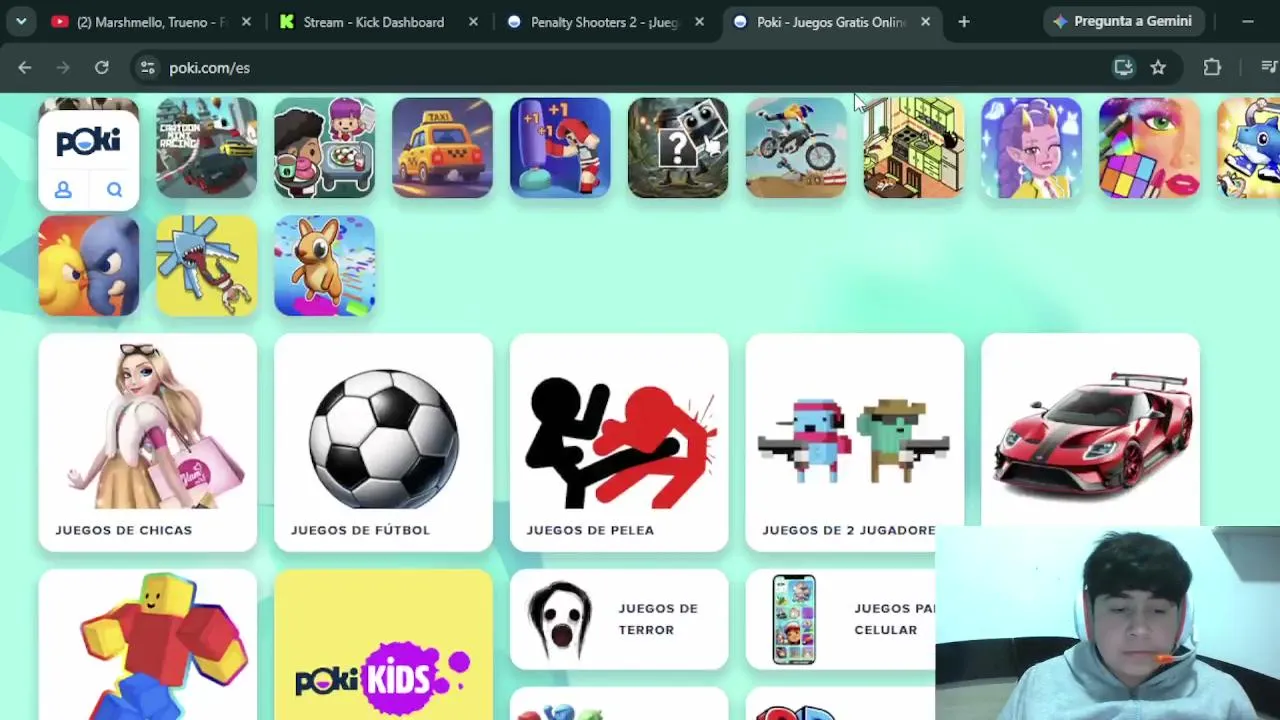Launch the running kangaroo game
Screen dimensions: 1280x720
coord(324,265)
